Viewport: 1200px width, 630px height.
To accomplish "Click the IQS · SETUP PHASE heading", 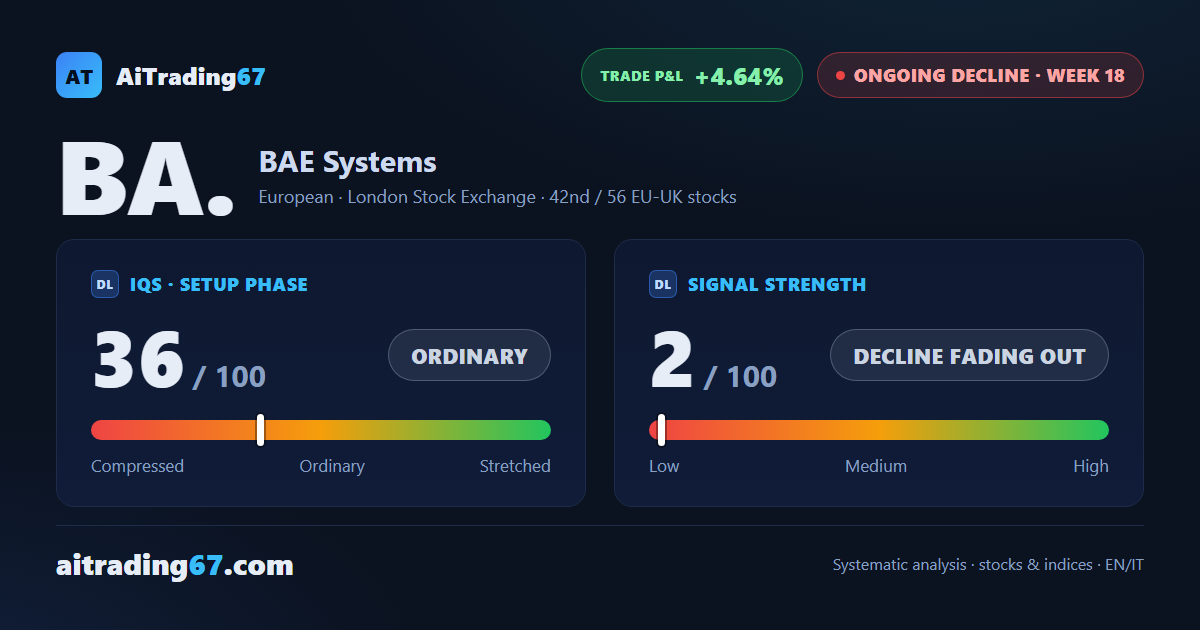I will 219,284.
